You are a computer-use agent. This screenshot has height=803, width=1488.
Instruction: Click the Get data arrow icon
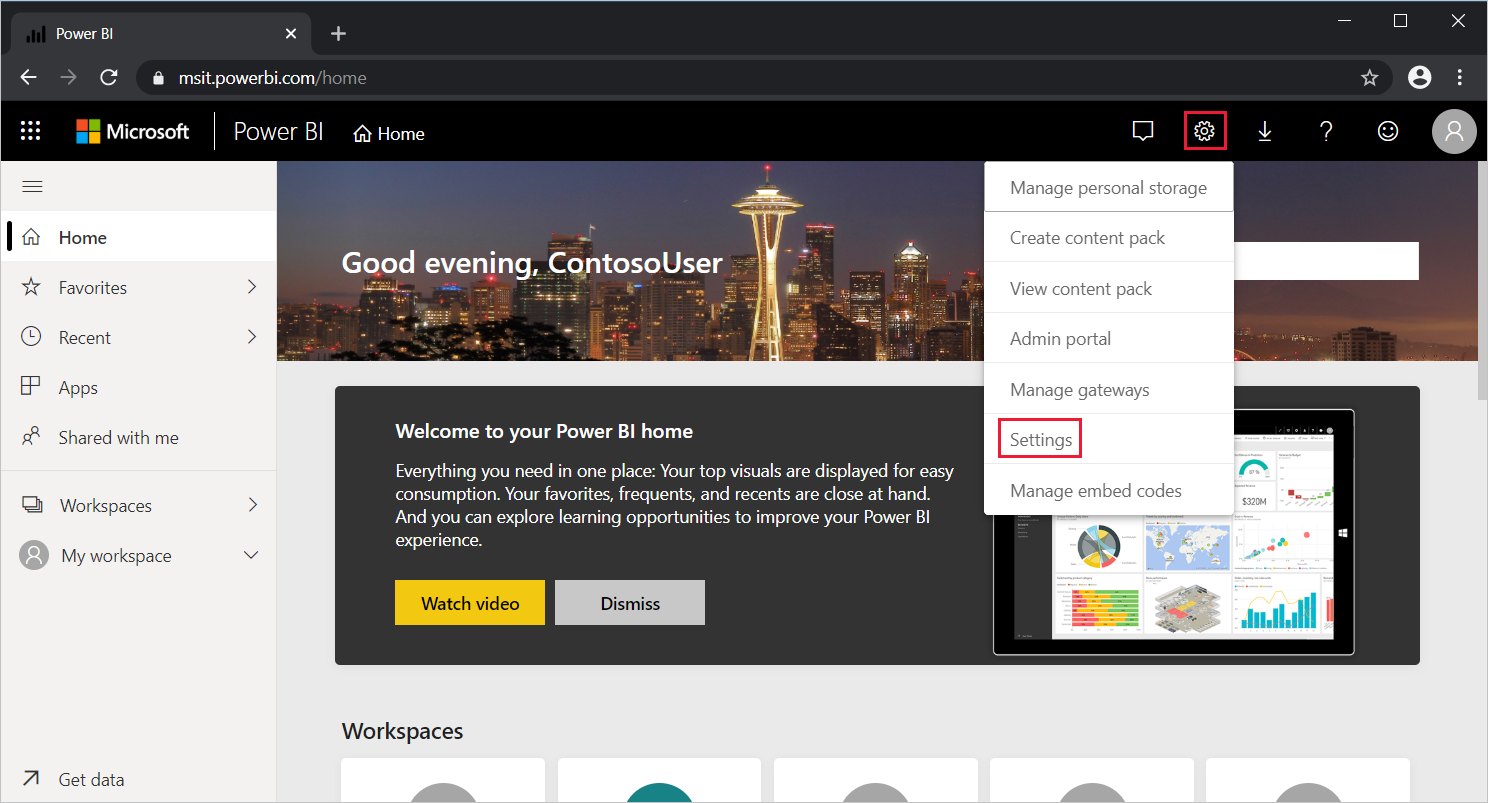(32, 779)
